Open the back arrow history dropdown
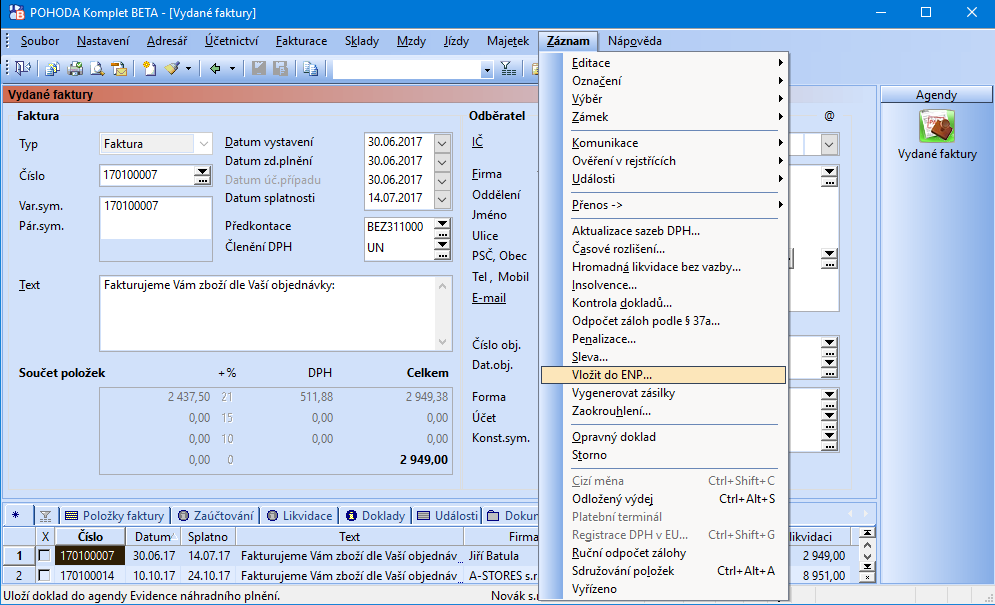The image size is (995, 605). 232,68
